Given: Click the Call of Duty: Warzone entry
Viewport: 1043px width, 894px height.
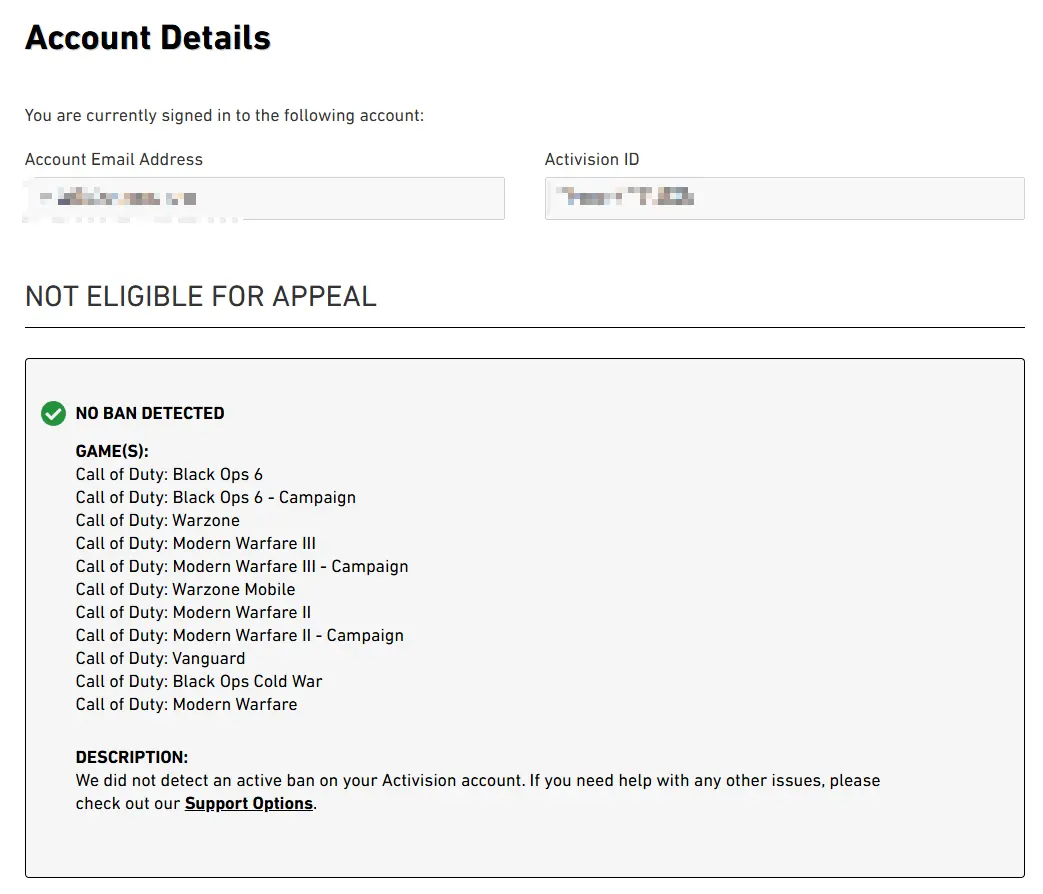Looking at the screenshot, I should click(x=158, y=520).
